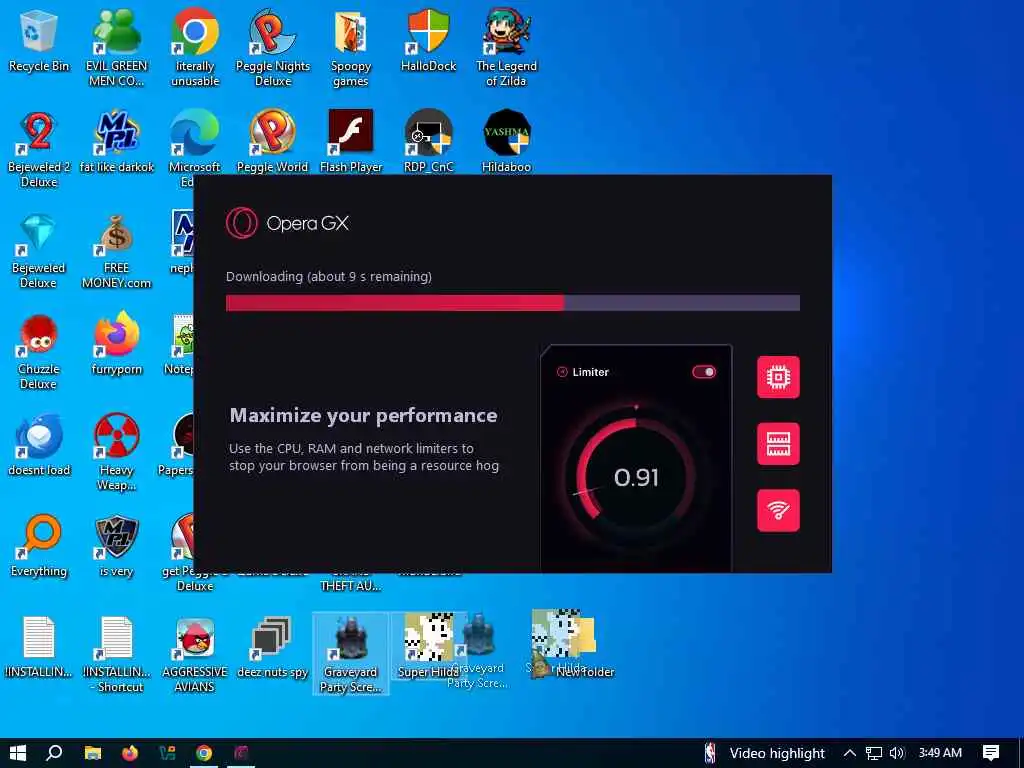Select the 'doesnt load' Thunderbird shortcut
This screenshot has height=768, width=1024.
pyautogui.click(x=39, y=447)
